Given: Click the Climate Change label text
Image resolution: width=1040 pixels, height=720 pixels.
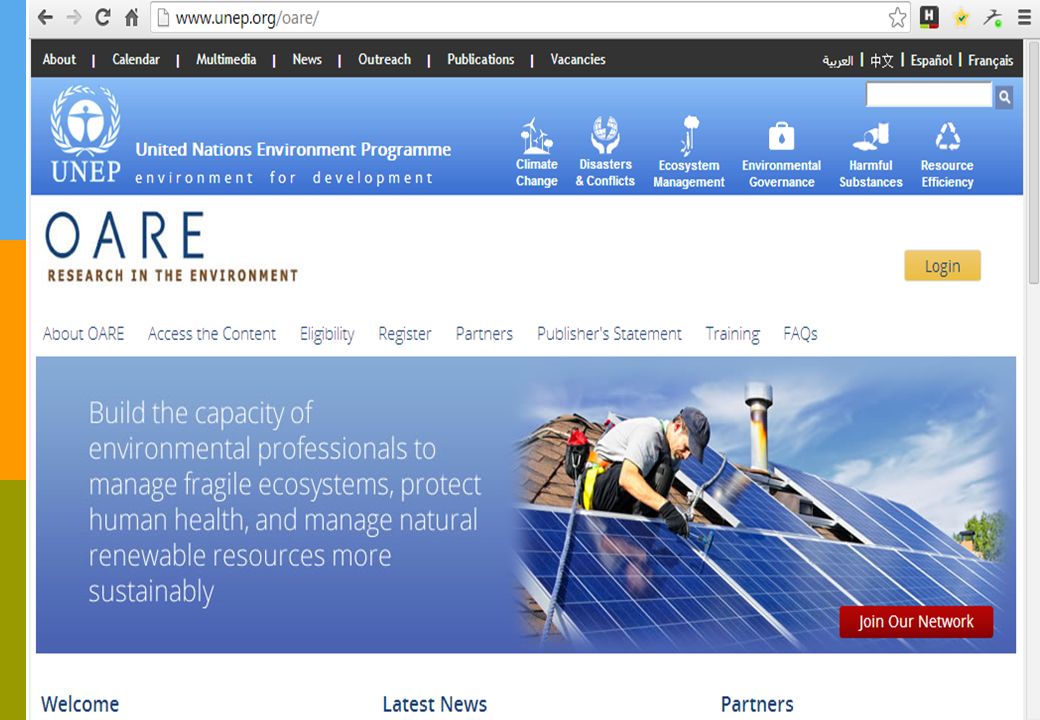Looking at the screenshot, I should point(537,172).
